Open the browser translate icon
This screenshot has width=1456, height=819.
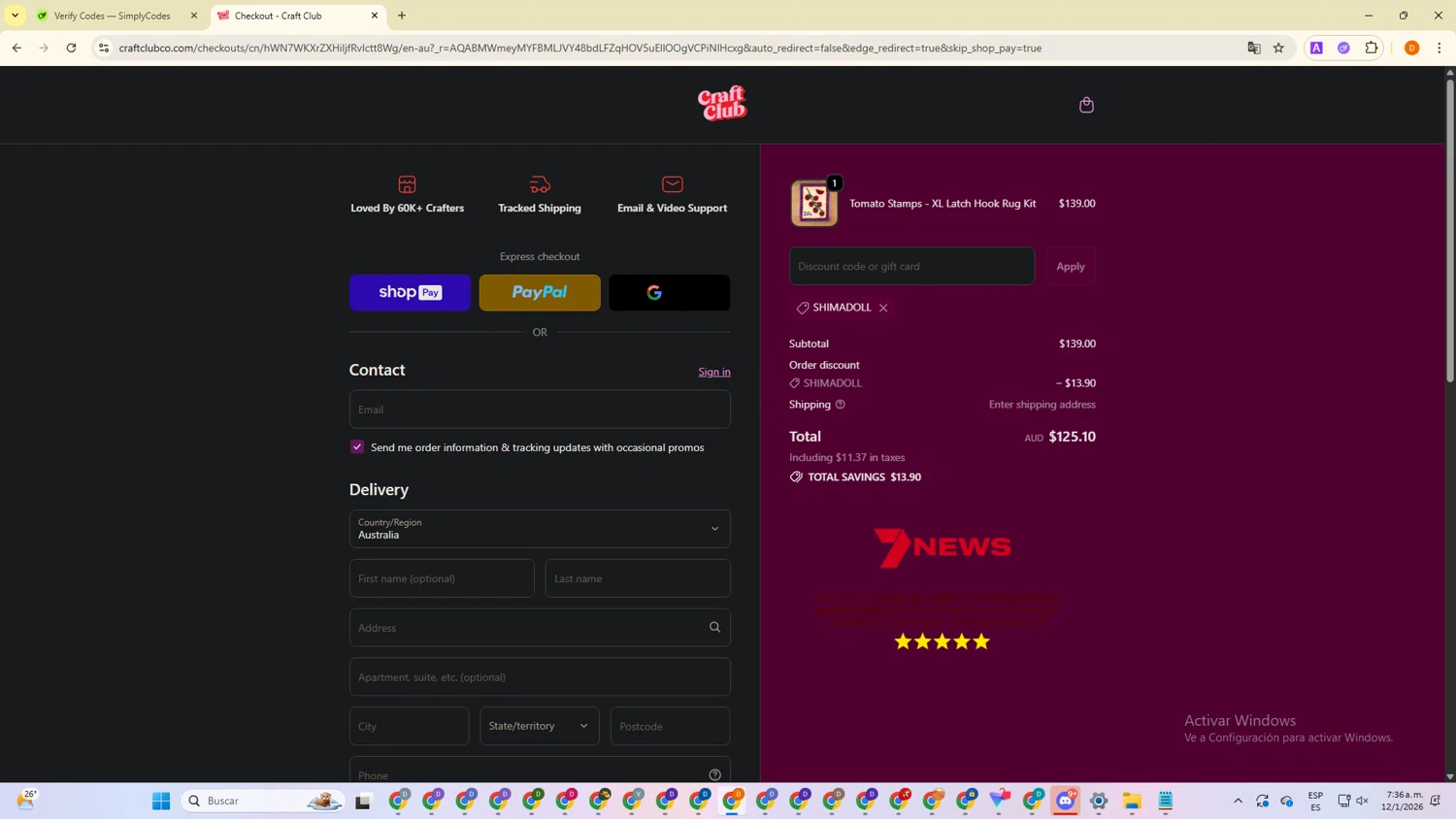pos(1254,48)
